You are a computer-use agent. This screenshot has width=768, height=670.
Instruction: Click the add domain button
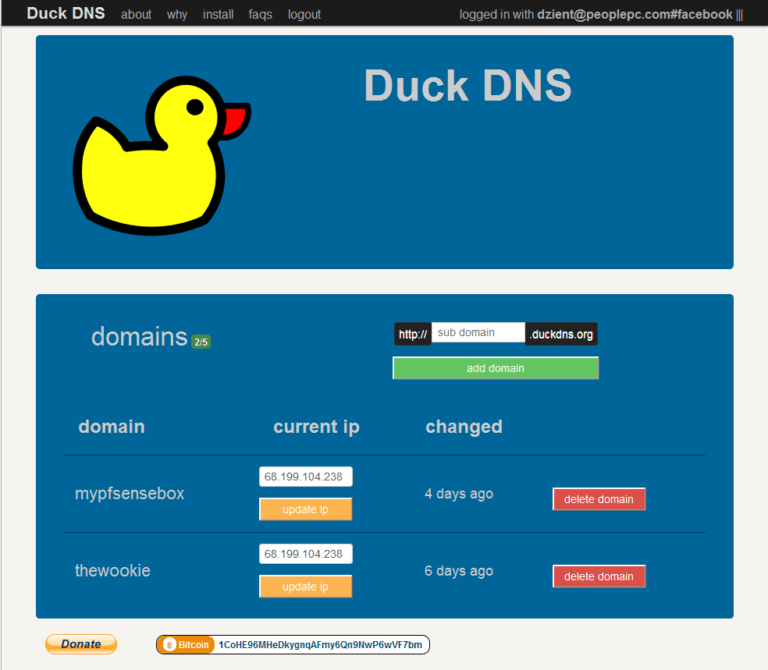[x=495, y=368]
